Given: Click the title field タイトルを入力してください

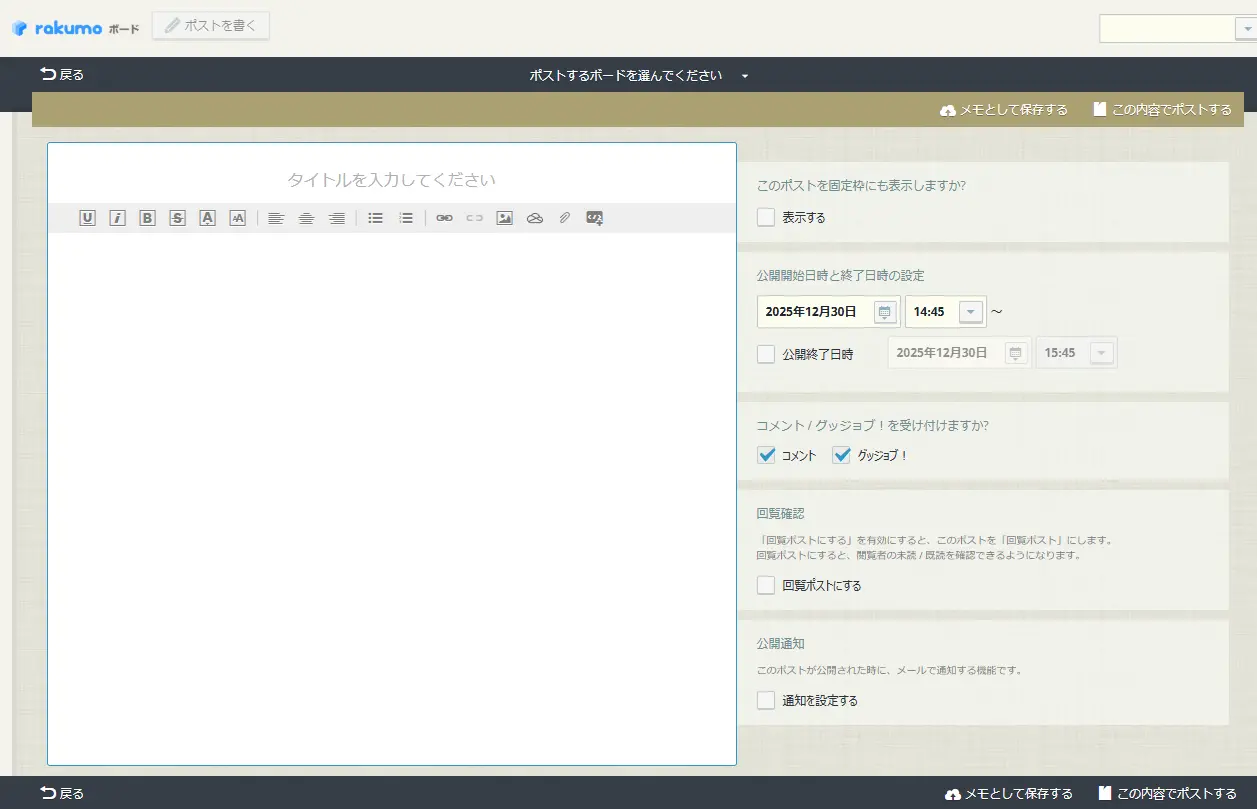Looking at the screenshot, I should point(392,180).
